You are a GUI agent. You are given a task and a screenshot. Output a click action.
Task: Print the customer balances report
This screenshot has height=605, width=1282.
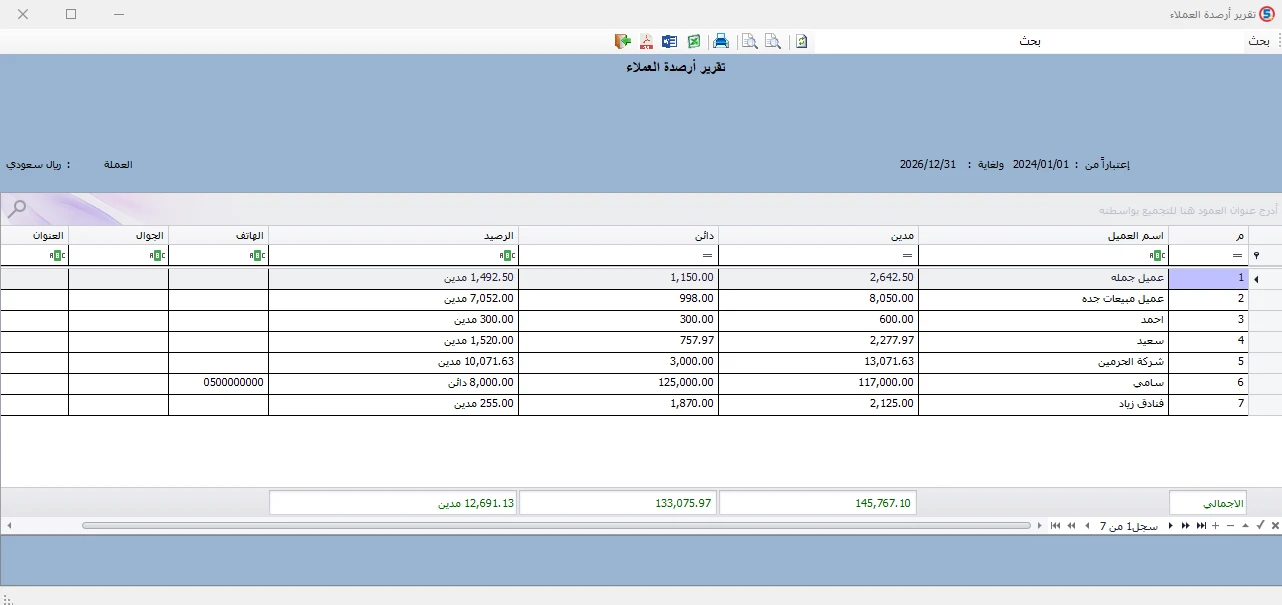(720, 41)
